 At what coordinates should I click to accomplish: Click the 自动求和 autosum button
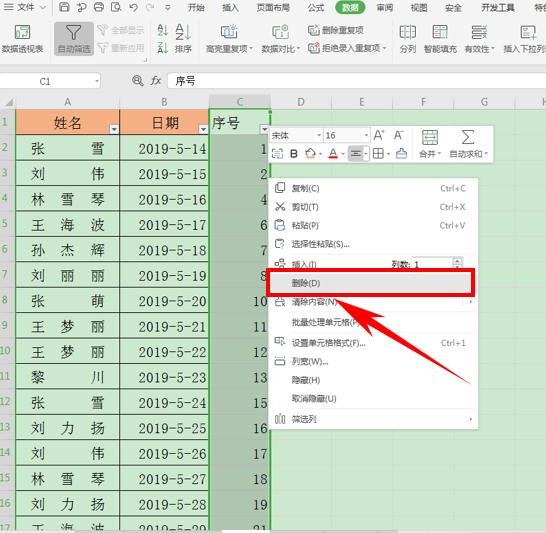tap(468, 144)
